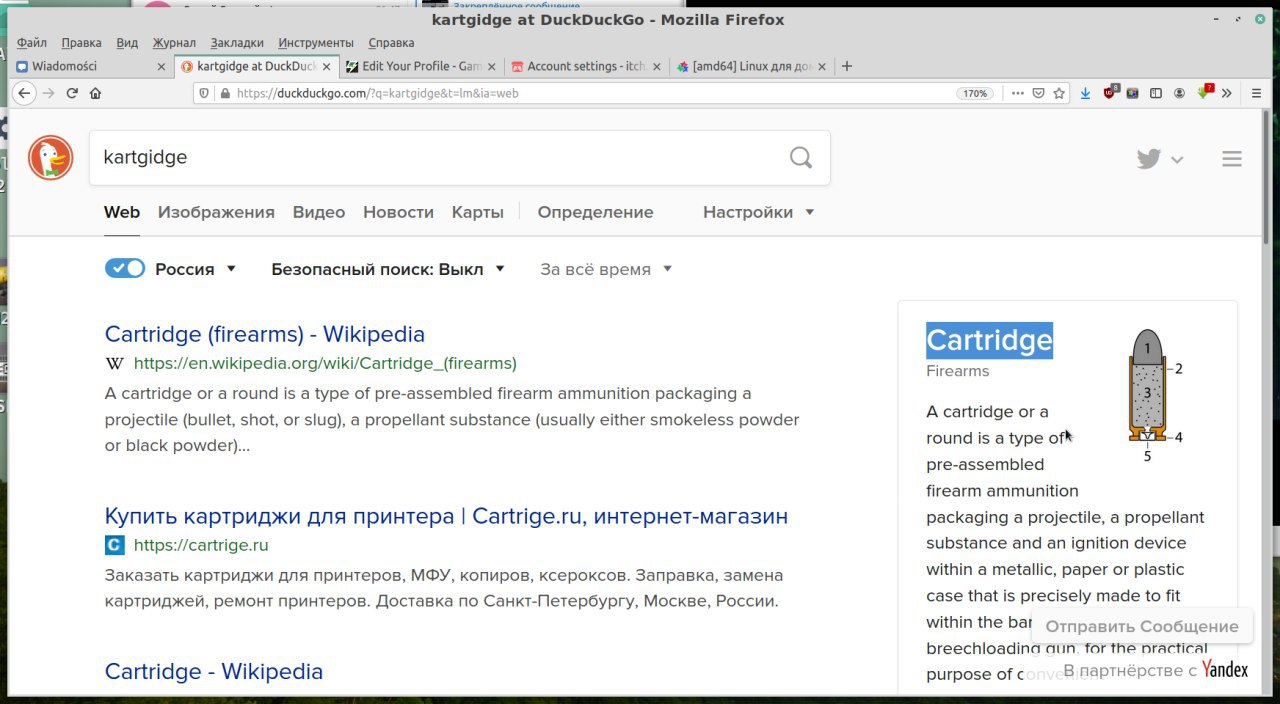Viewport: 1280px width, 704px height.
Task: Submit search with magnifier icon
Action: pos(801,158)
